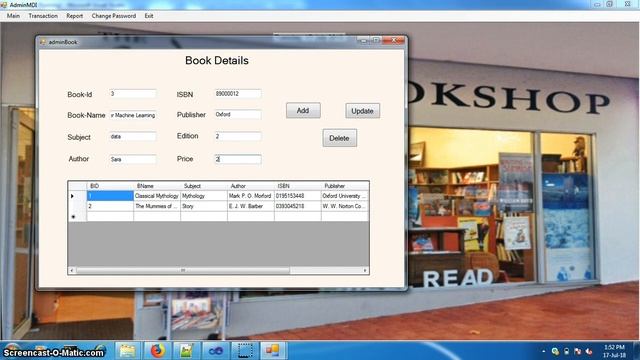The image size is (640, 360).
Task: Open the Report menu
Action: point(74,16)
